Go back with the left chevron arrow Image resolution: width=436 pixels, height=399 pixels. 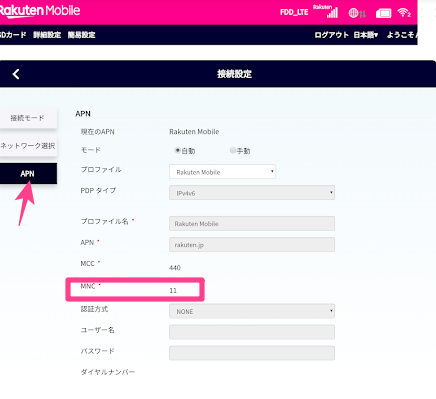point(16,74)
